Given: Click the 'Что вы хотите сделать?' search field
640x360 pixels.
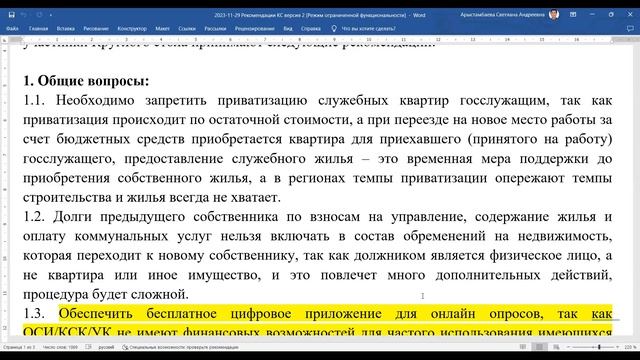Looking at the screenshot, I should (x=369, y=29).
